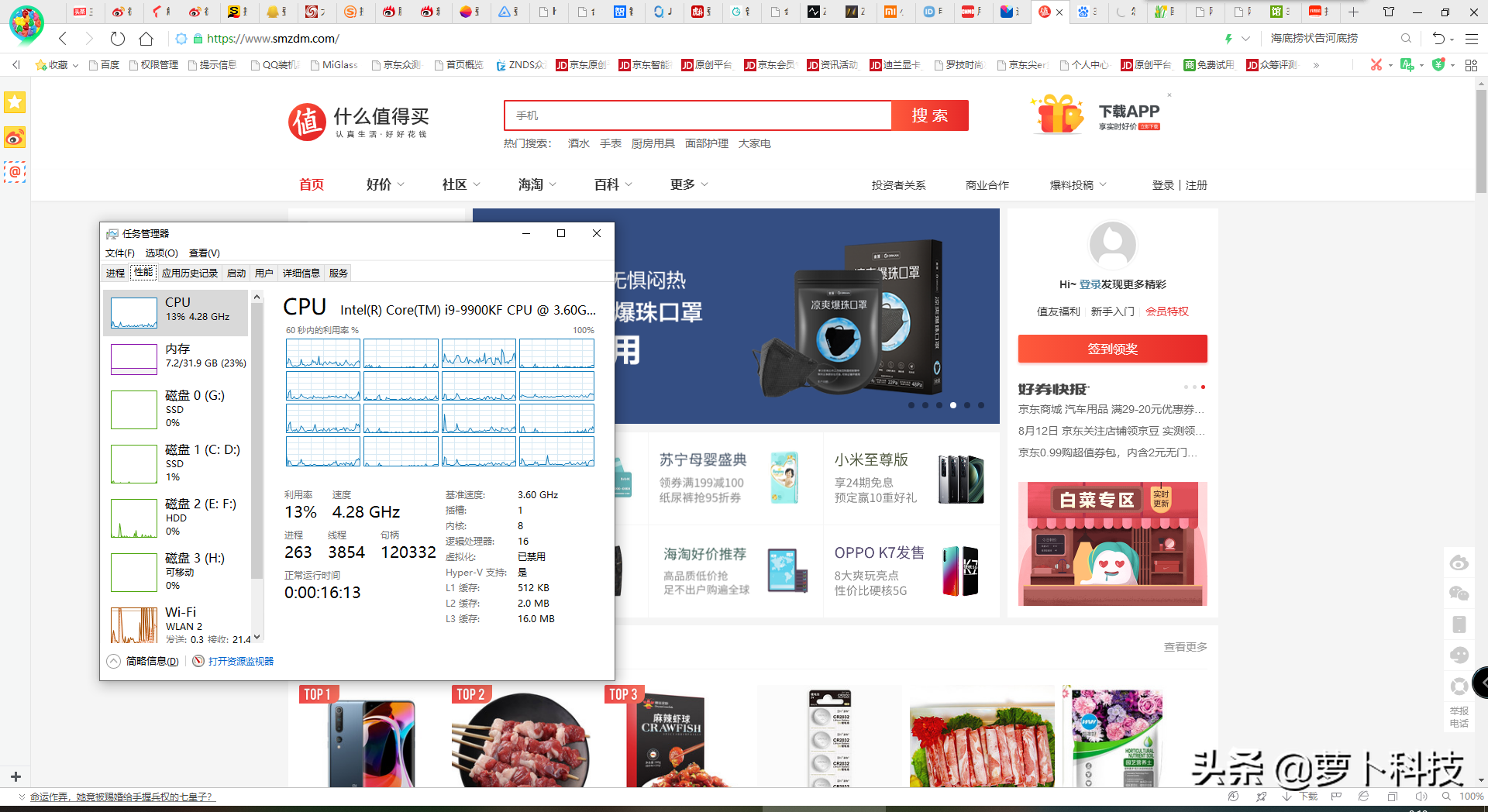The height and width of the screenshot is (812, 1488).
Task: Click the mobile phone float icon
Action: coord(1459,624)
